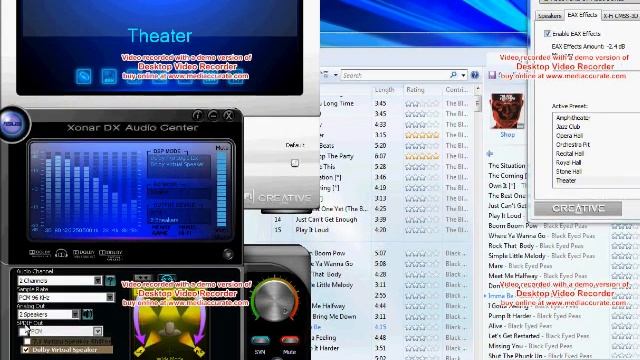Toggle the Dolby icon just right of the headphones
640x360 pixels.
click(84, 253)
